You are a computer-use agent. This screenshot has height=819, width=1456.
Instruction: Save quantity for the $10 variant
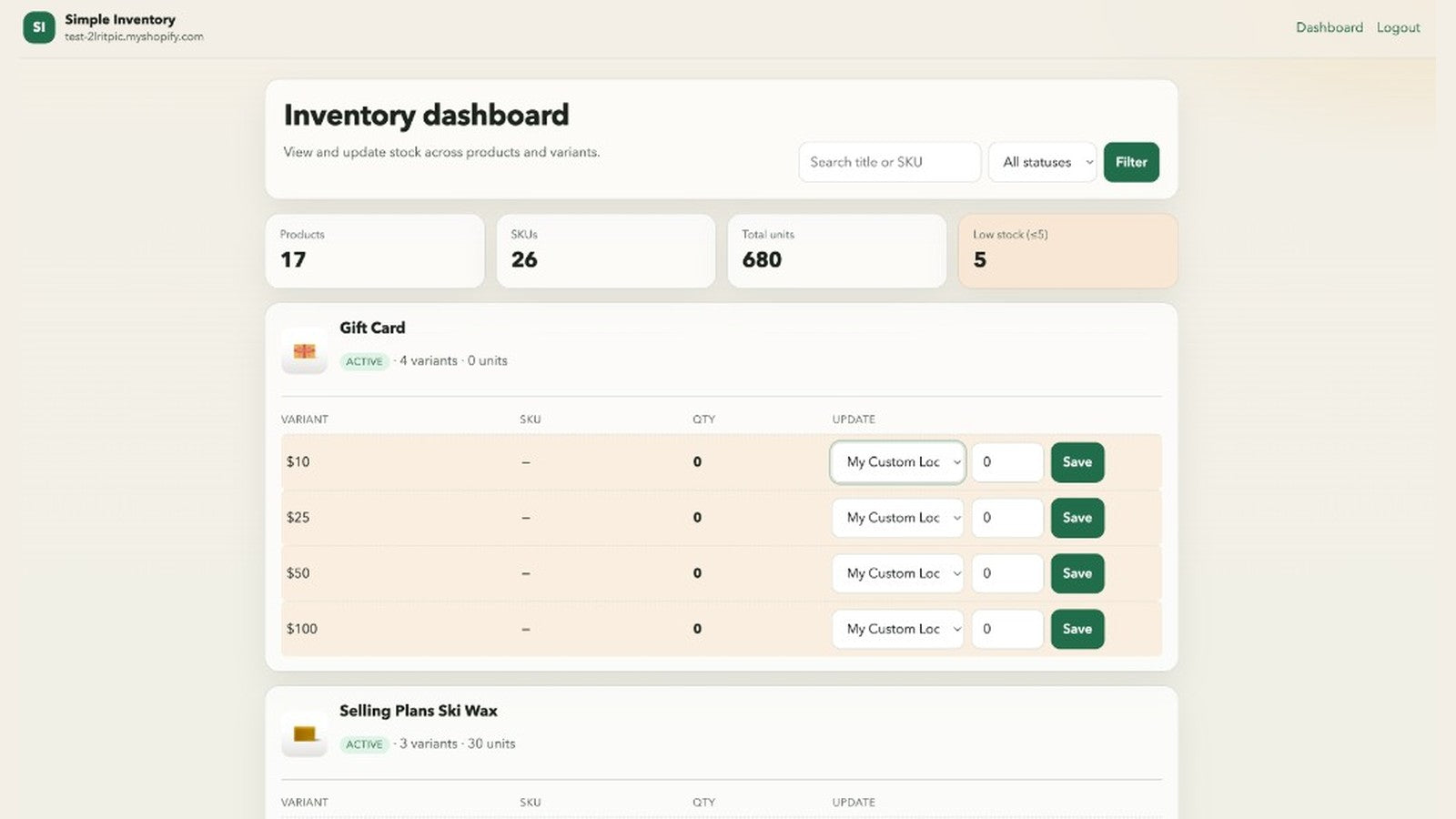1077,462
